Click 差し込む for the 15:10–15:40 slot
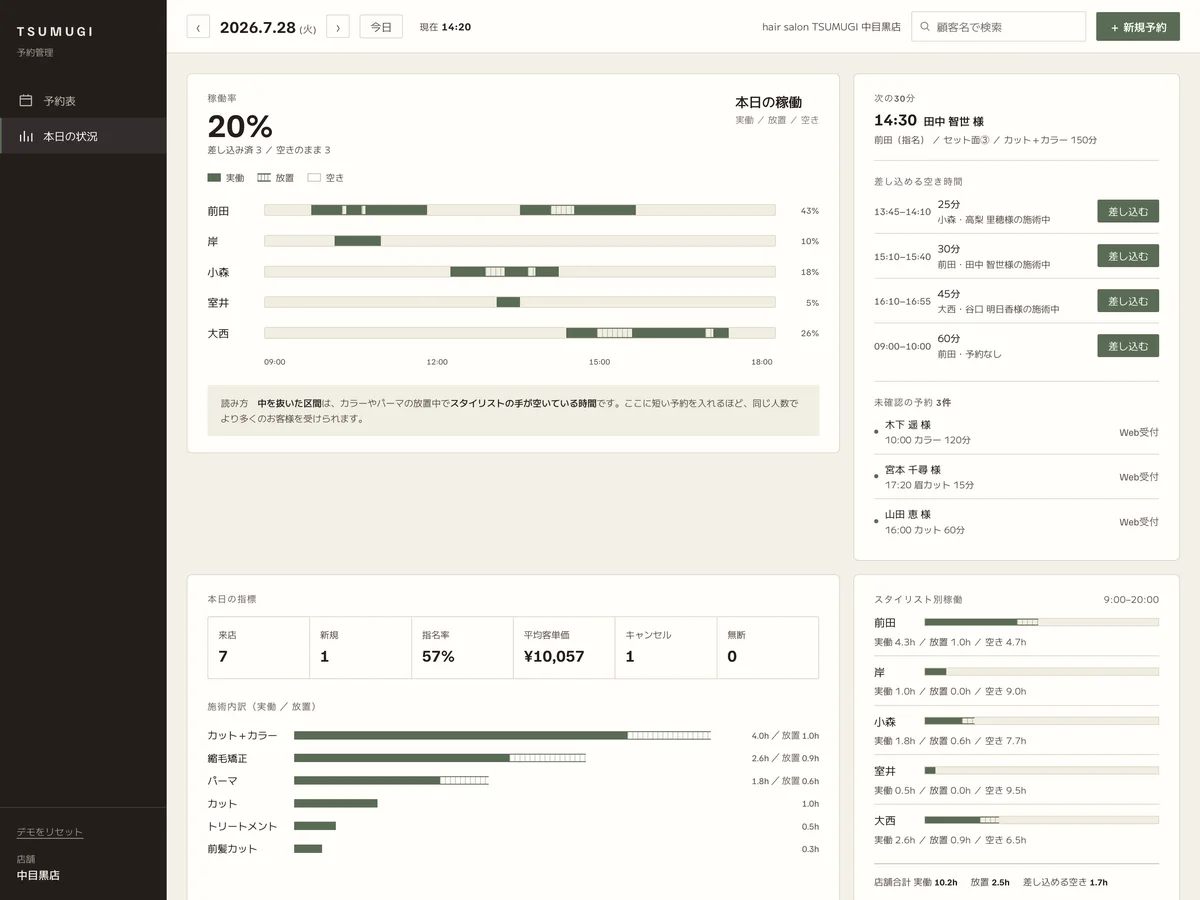The image size is (1200, 900). 1128,256
